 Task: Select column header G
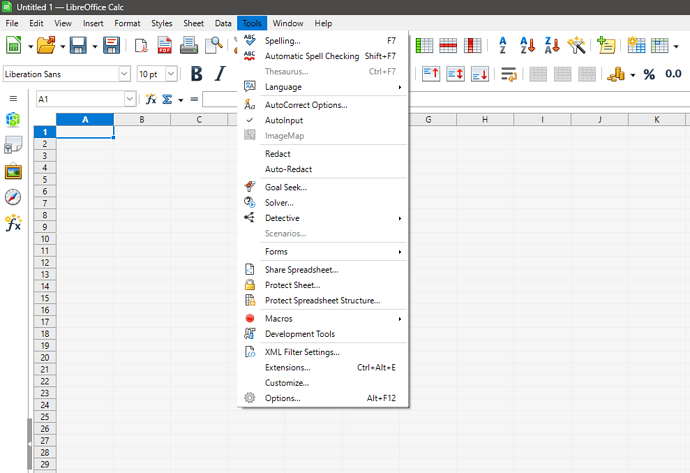pyautogui.click(x=428, y=120)
